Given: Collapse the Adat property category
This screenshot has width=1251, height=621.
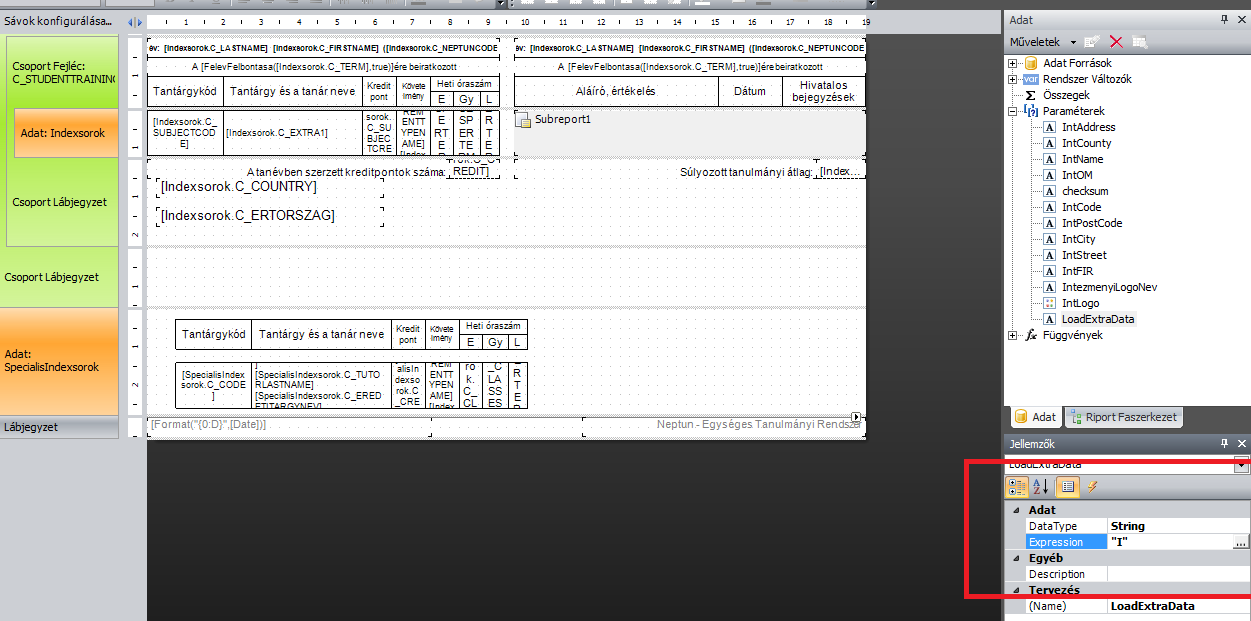Looking at the screenshot, I should pyautogui.click(x=1016, y=510).
